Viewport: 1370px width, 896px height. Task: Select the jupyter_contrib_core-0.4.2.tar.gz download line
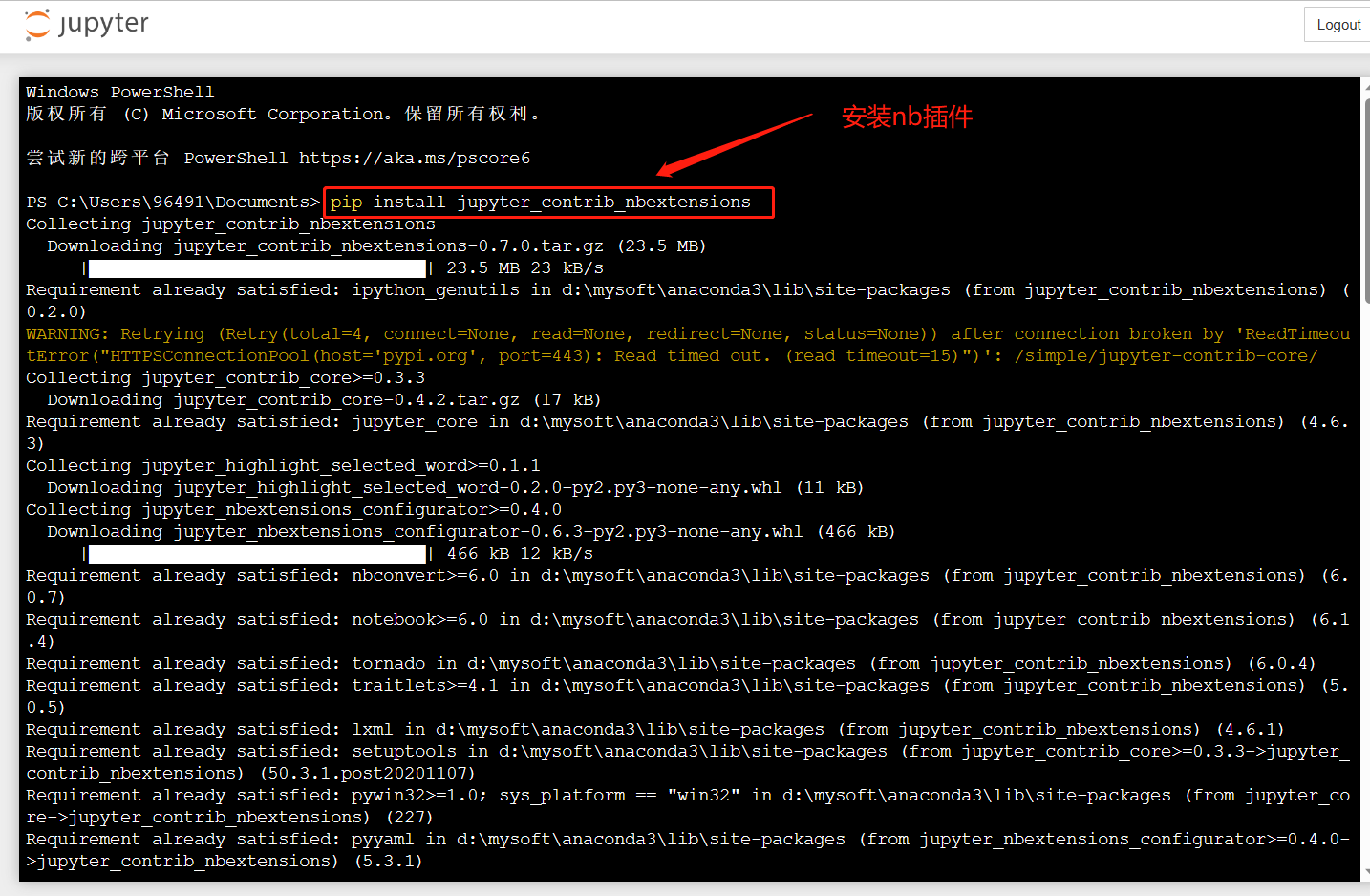(324, 399)
